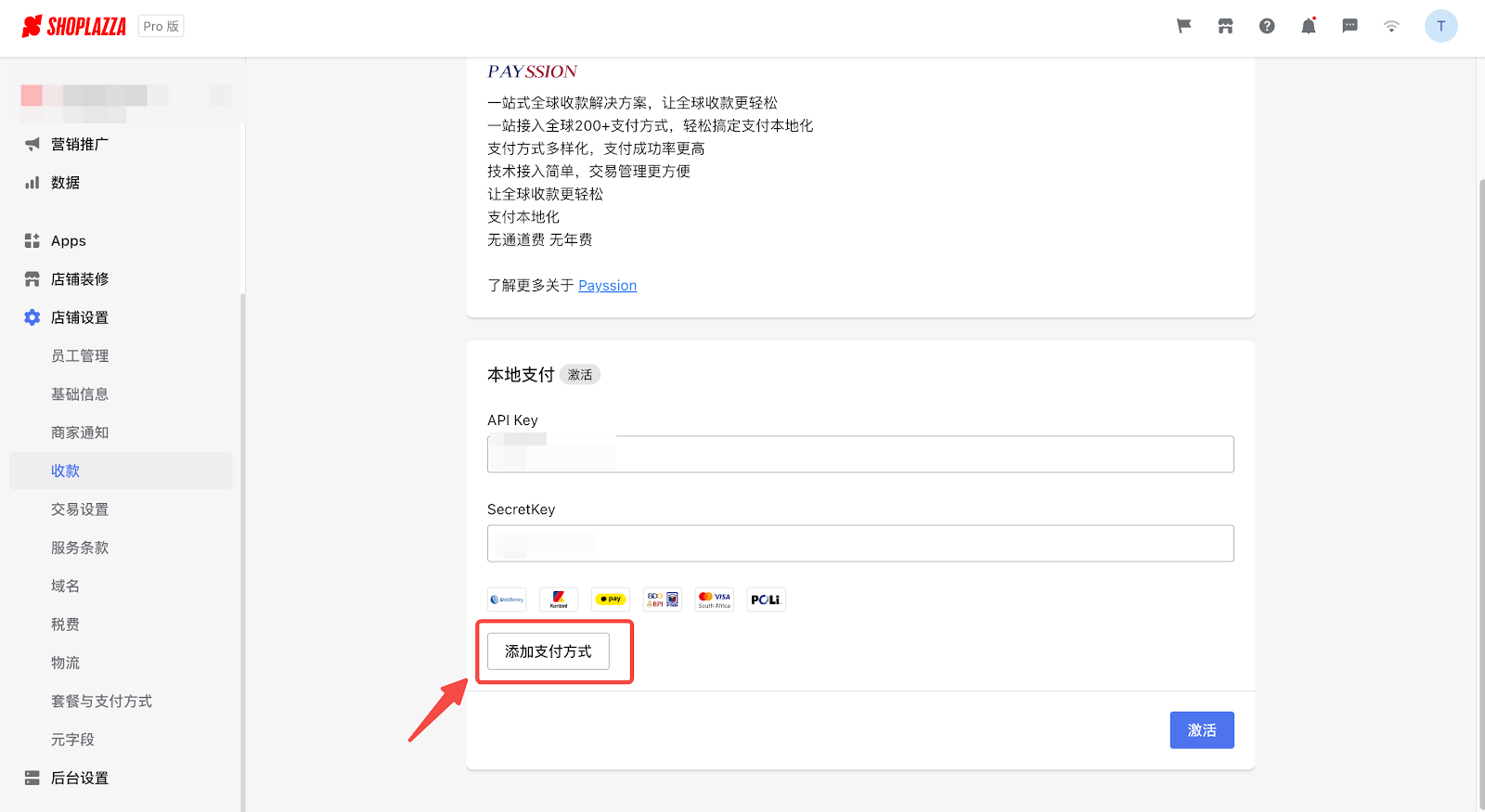Click the WebMoney payment logo
Viewport: 1485px width, 812px height.
coord(507,599)
